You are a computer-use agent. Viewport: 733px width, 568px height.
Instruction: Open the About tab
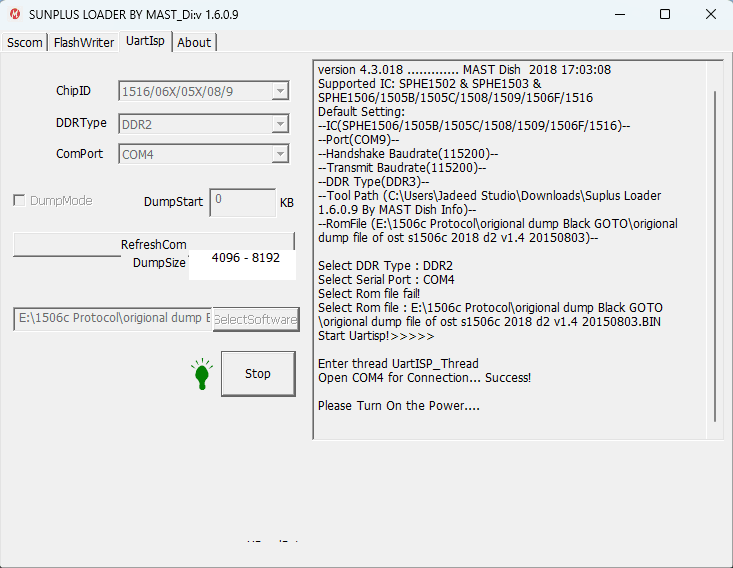194,43
